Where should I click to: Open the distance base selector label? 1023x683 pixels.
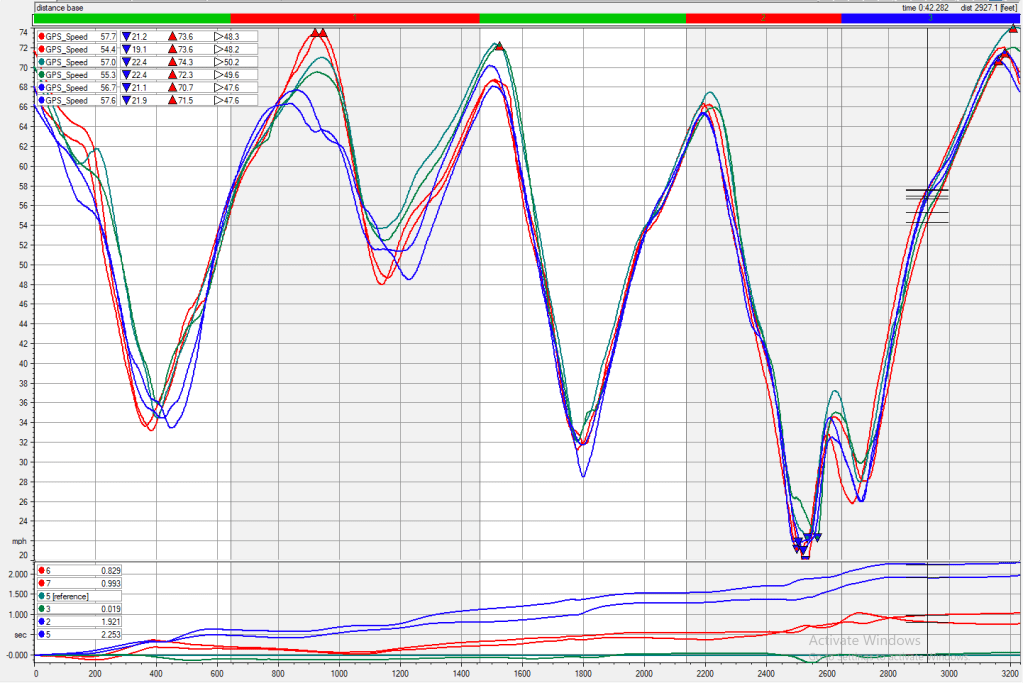tap(59, 7)
